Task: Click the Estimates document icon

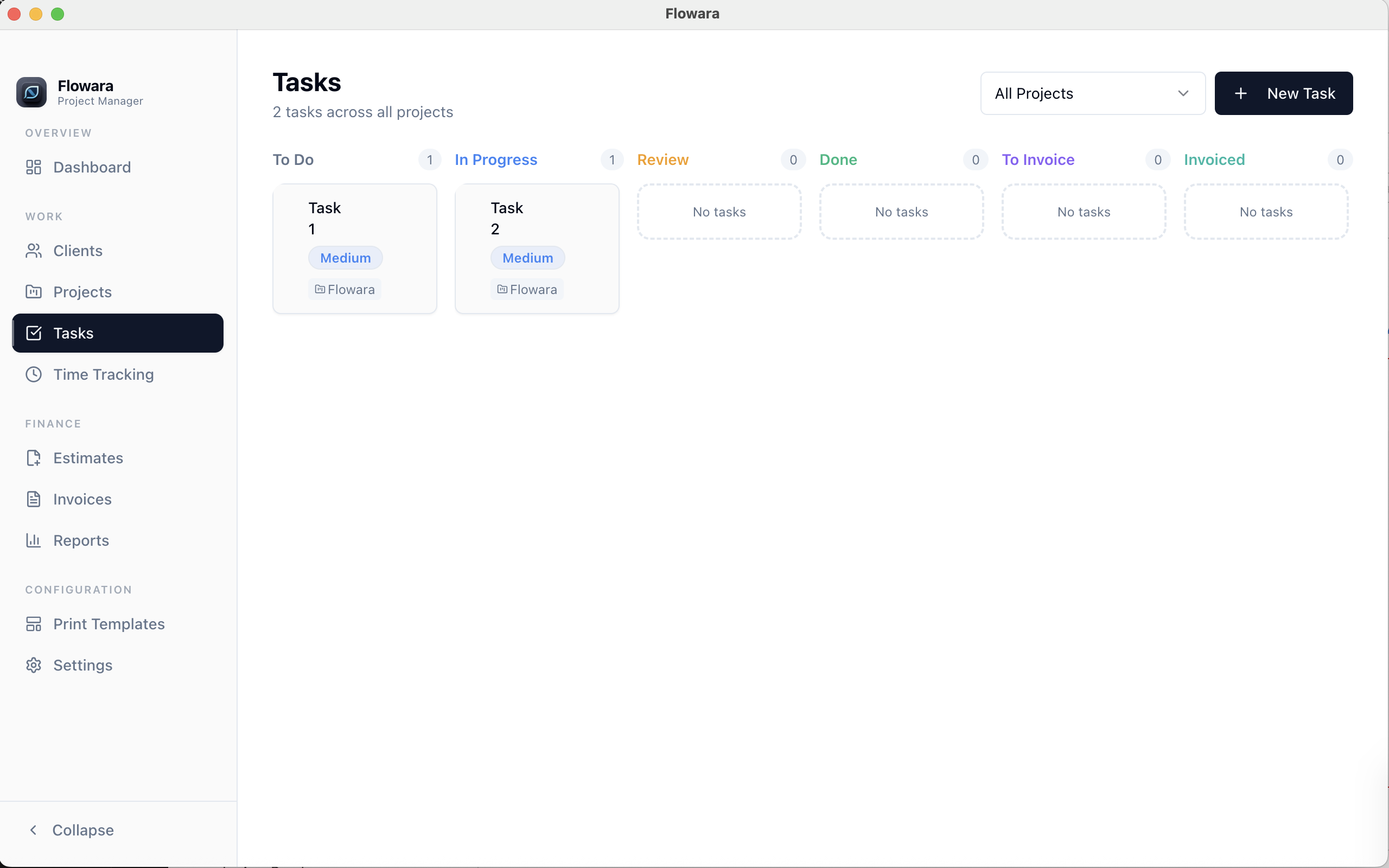Action: click(x=33, y=457)
